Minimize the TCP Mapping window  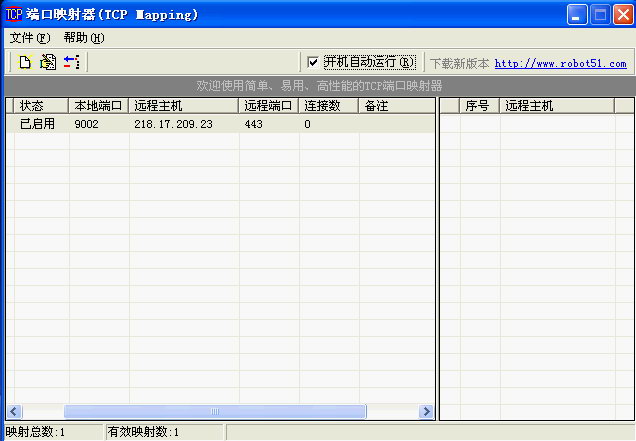[x=577, y=14]
